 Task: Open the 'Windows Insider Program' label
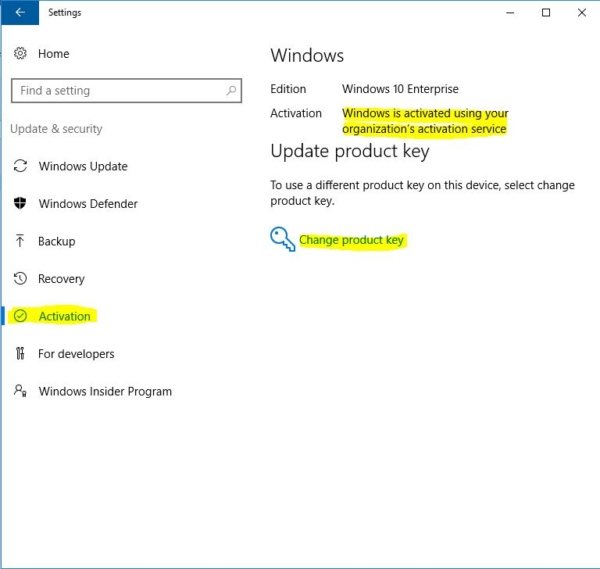[x=105, y=391]
